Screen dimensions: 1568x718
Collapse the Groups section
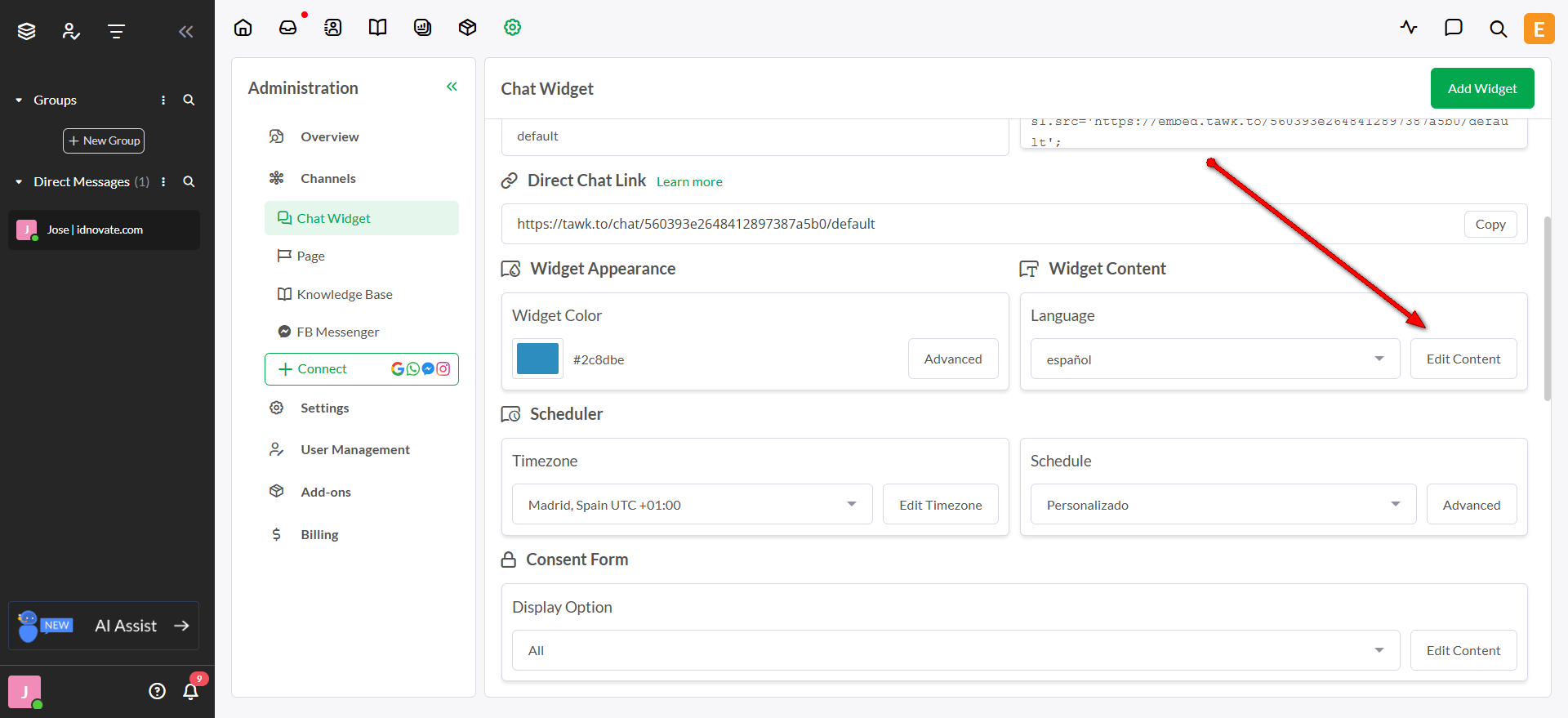point(19,100)
